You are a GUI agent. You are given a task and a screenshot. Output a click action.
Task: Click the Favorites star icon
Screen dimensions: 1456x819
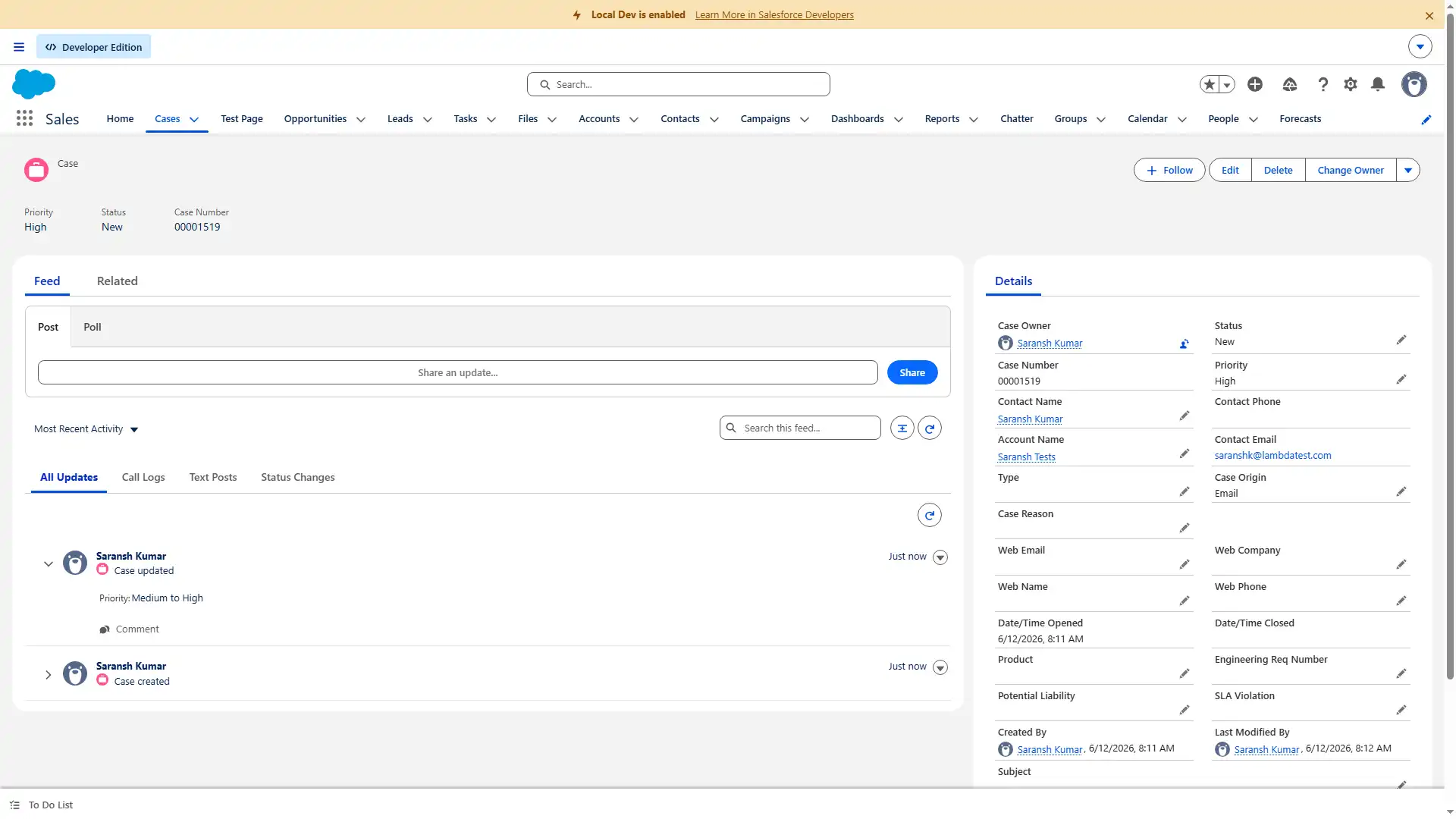click(x=1210, y=84)
